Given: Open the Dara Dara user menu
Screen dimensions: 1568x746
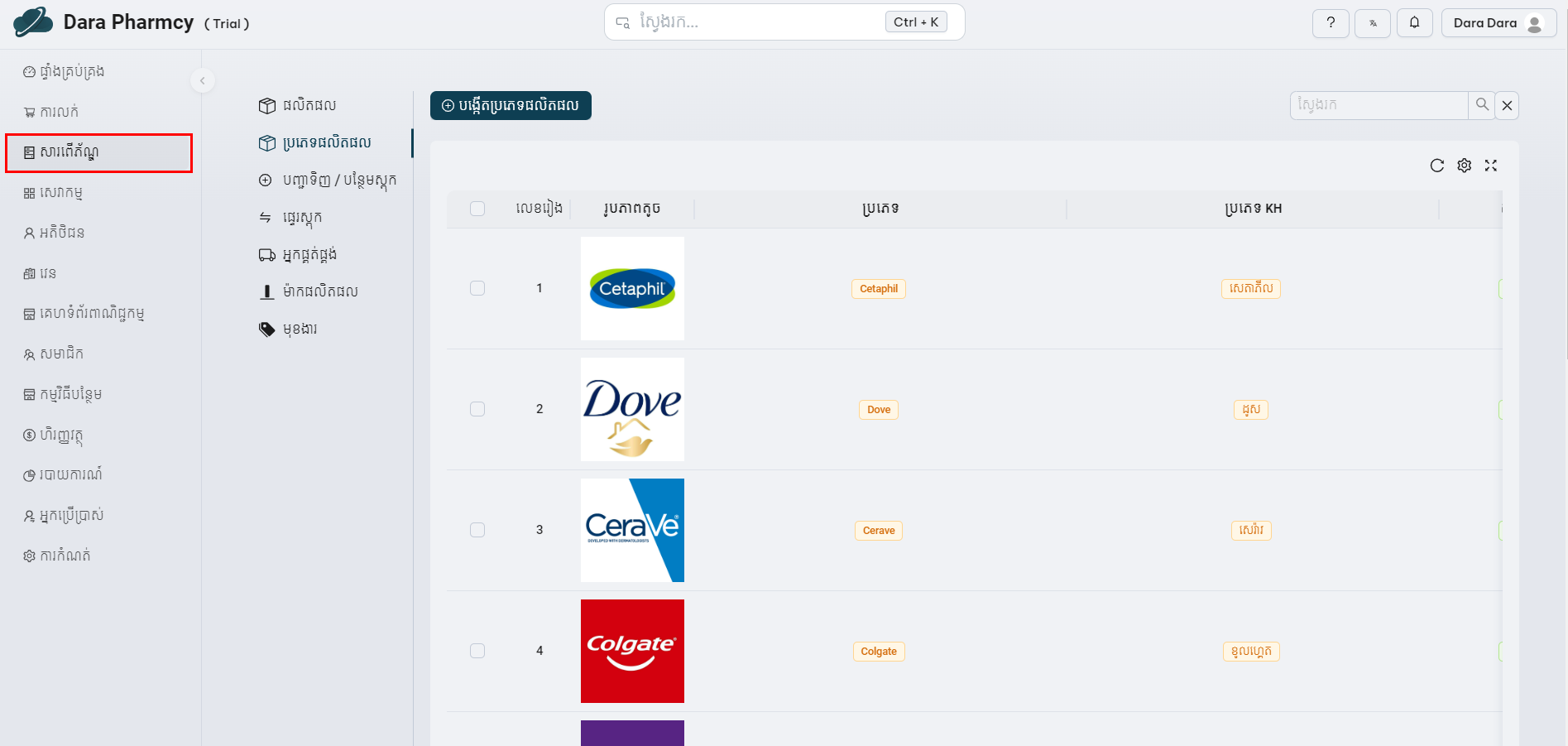Looking at the screenshot, I should pyautogui.click(x=1498, y=23).
